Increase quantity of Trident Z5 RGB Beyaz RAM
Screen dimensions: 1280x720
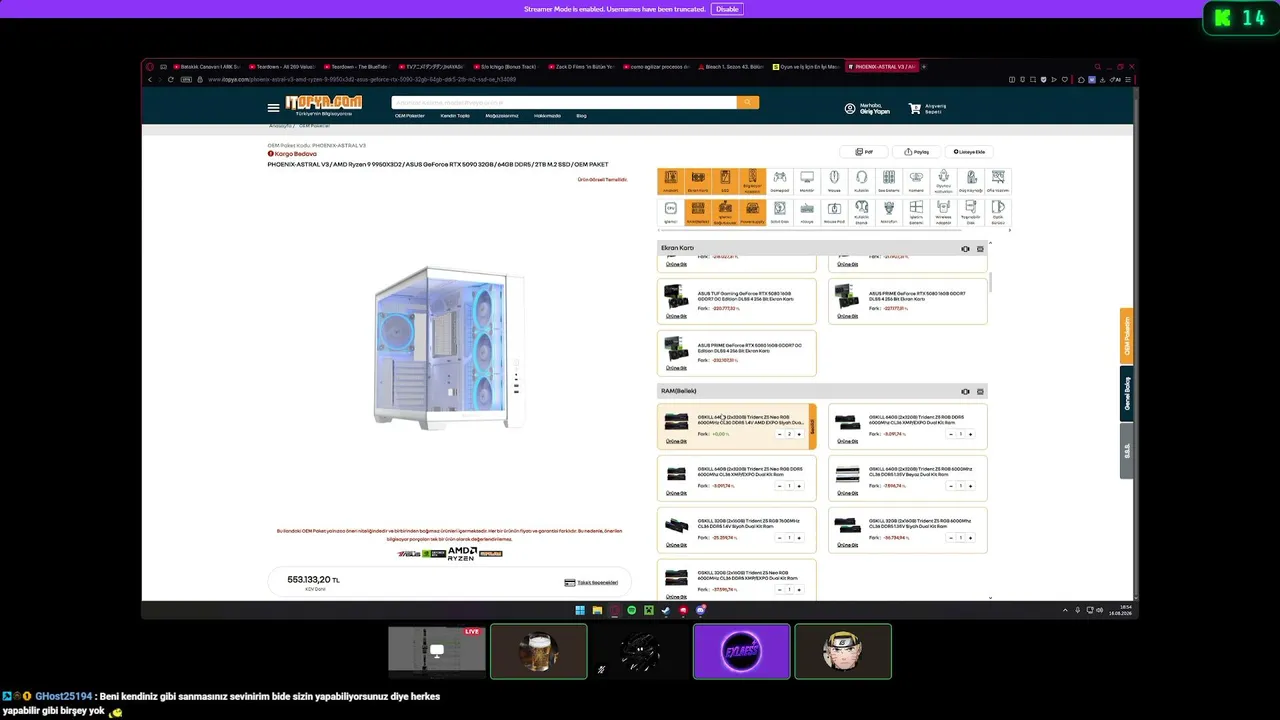click(x=970, y=486)
